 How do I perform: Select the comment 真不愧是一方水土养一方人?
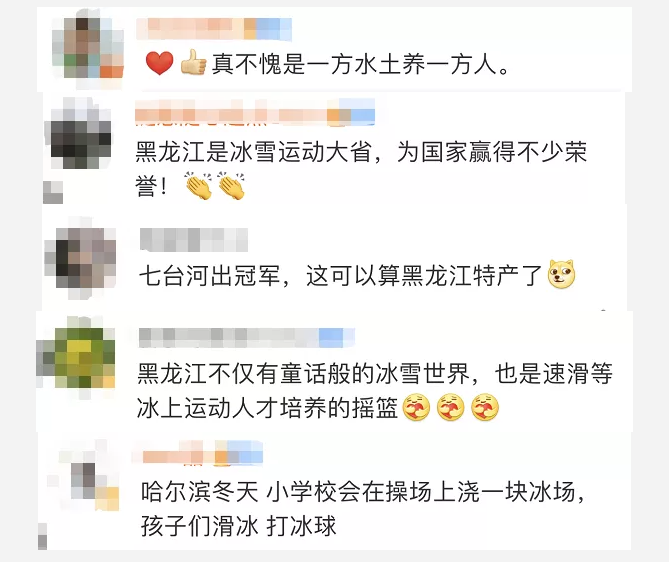[x=361, y=64]
